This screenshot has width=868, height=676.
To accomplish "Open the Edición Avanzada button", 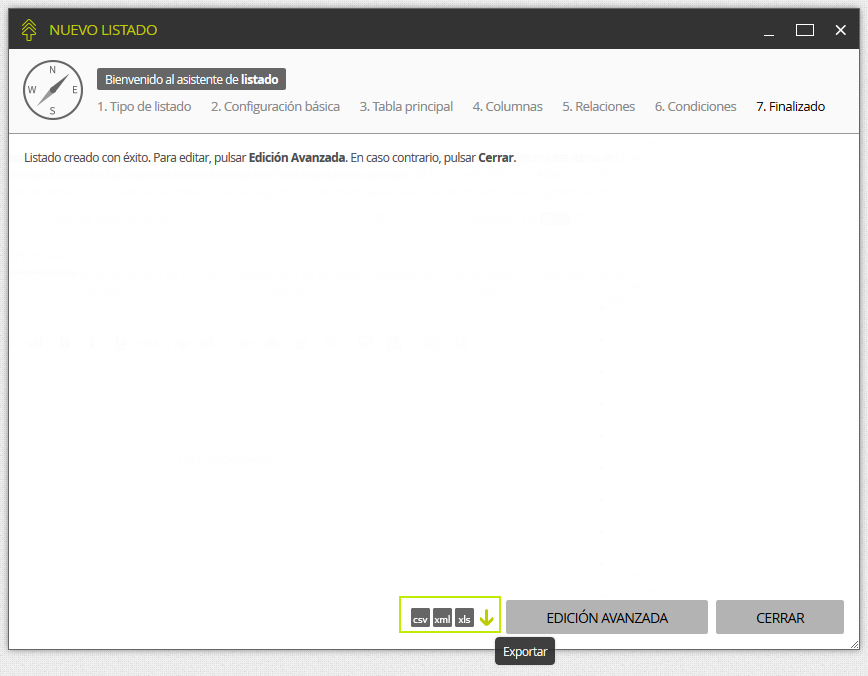I will (607, 617).
